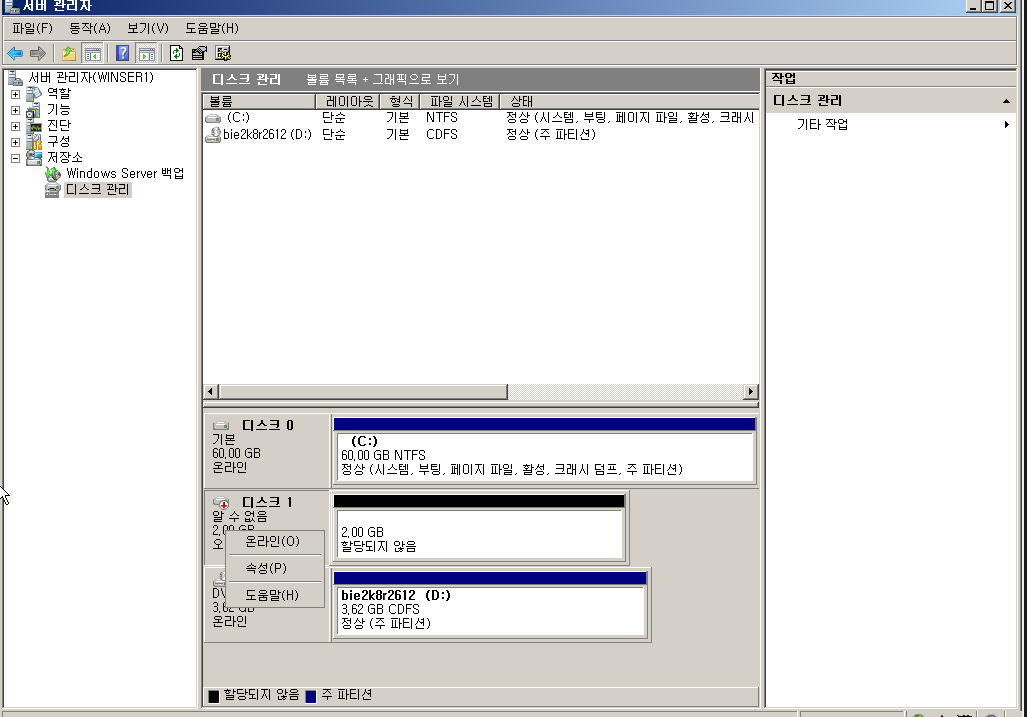The height and width of the screenshot is (717, 1027).
Task: Click the 역할 roles icon
Action: pos(34,94)
